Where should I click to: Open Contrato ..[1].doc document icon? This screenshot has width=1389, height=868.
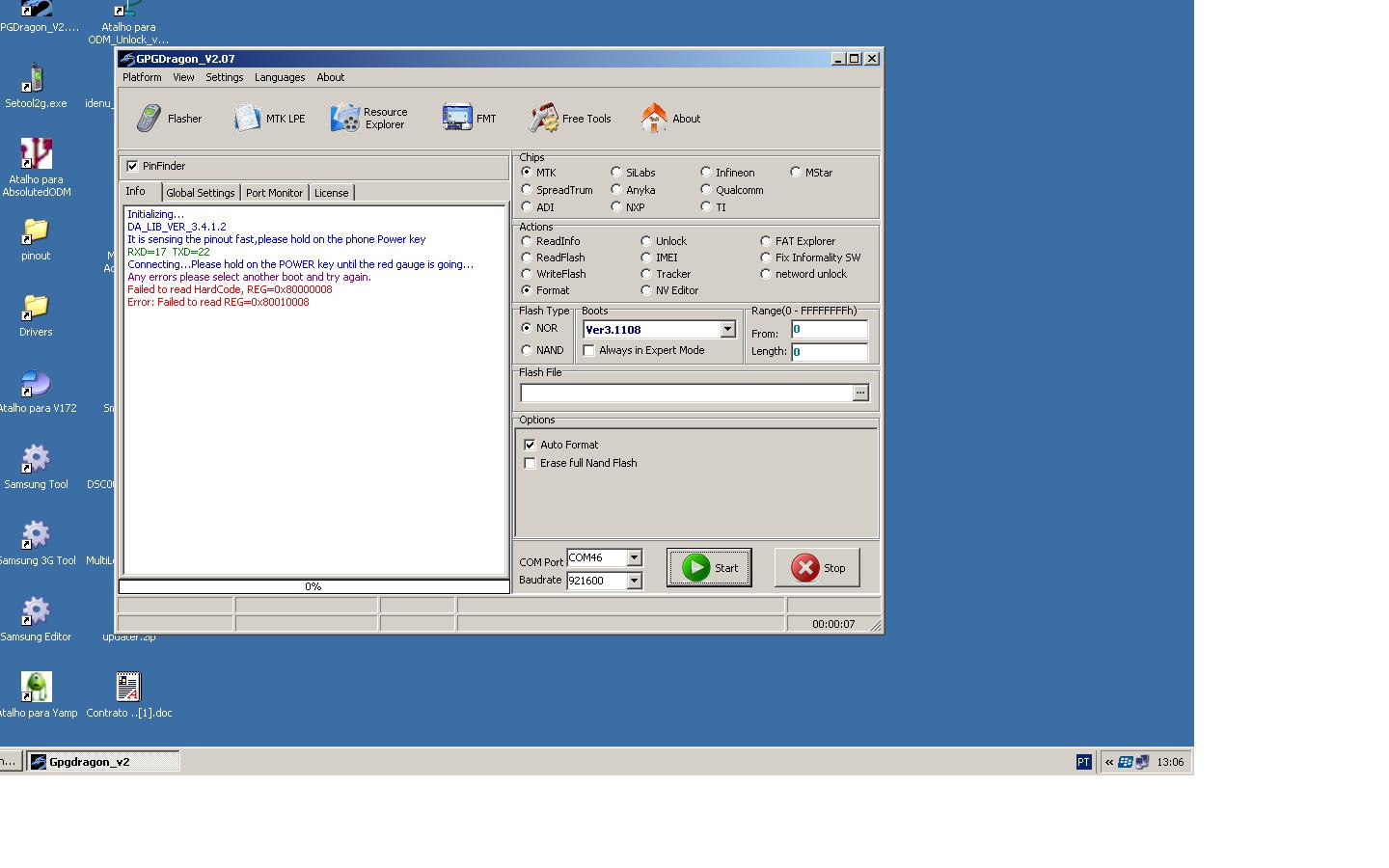coord(128,696)
